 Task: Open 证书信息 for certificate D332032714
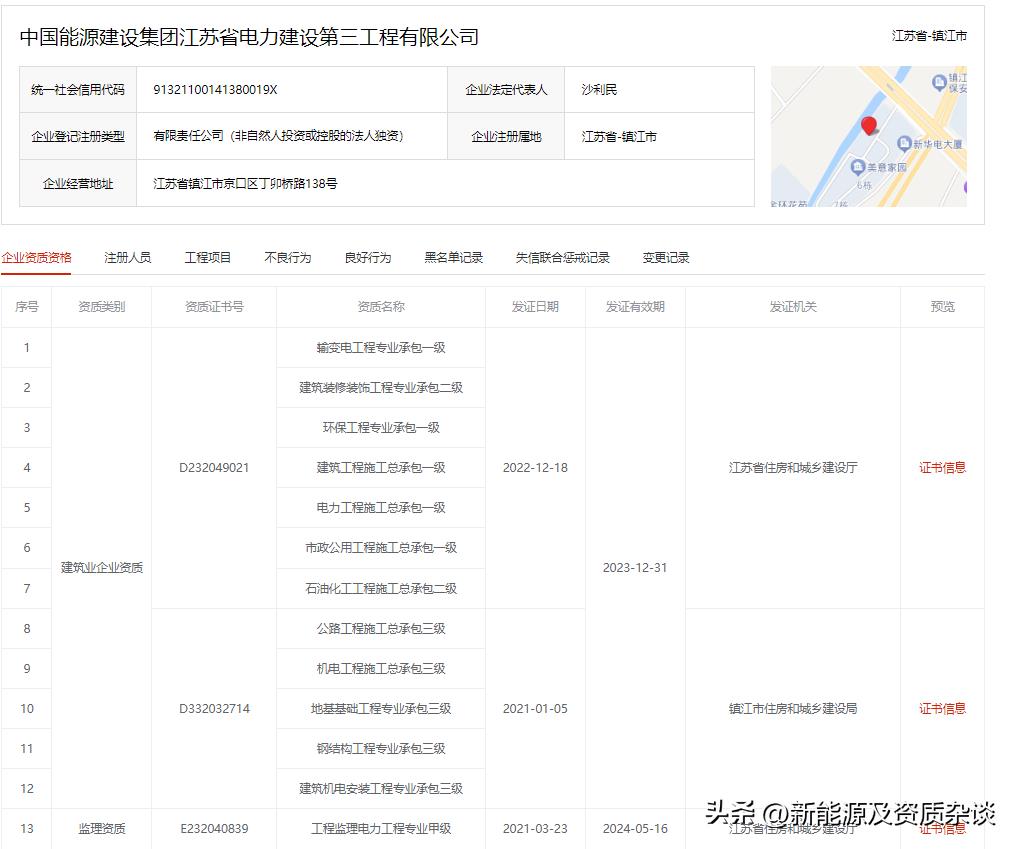pyautogui.click(x=942, y=708)
